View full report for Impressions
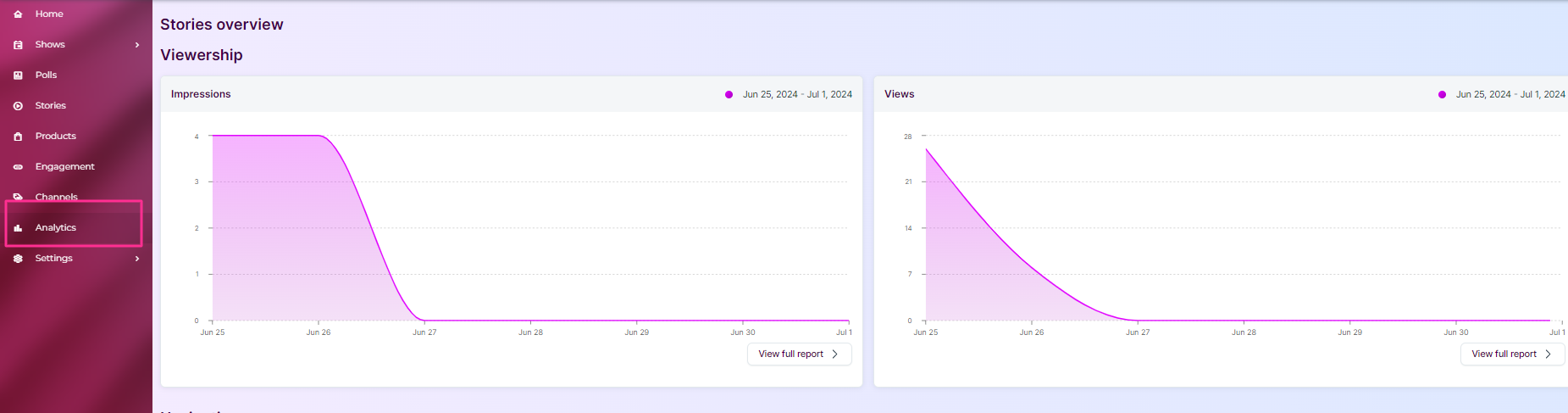Screen dimensions: 1568x413 (799, 354)
